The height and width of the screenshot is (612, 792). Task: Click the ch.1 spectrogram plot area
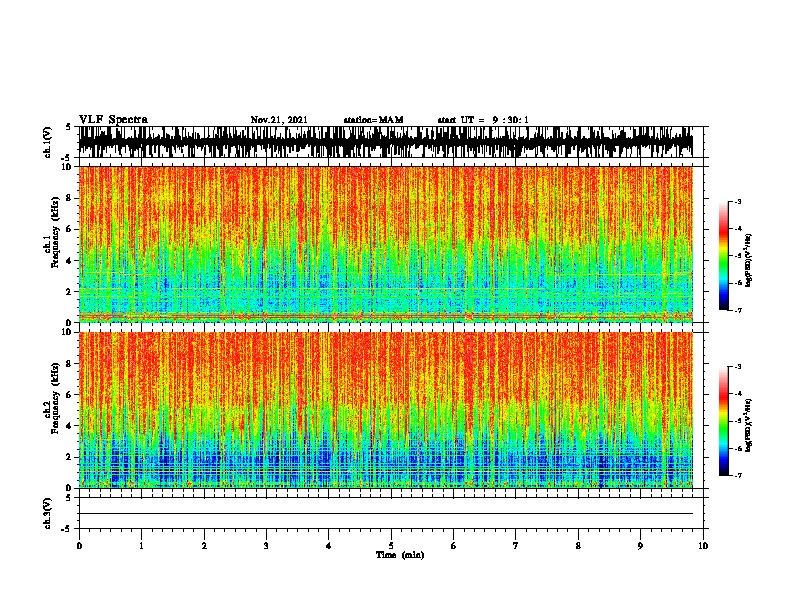[x=386, y=244]
